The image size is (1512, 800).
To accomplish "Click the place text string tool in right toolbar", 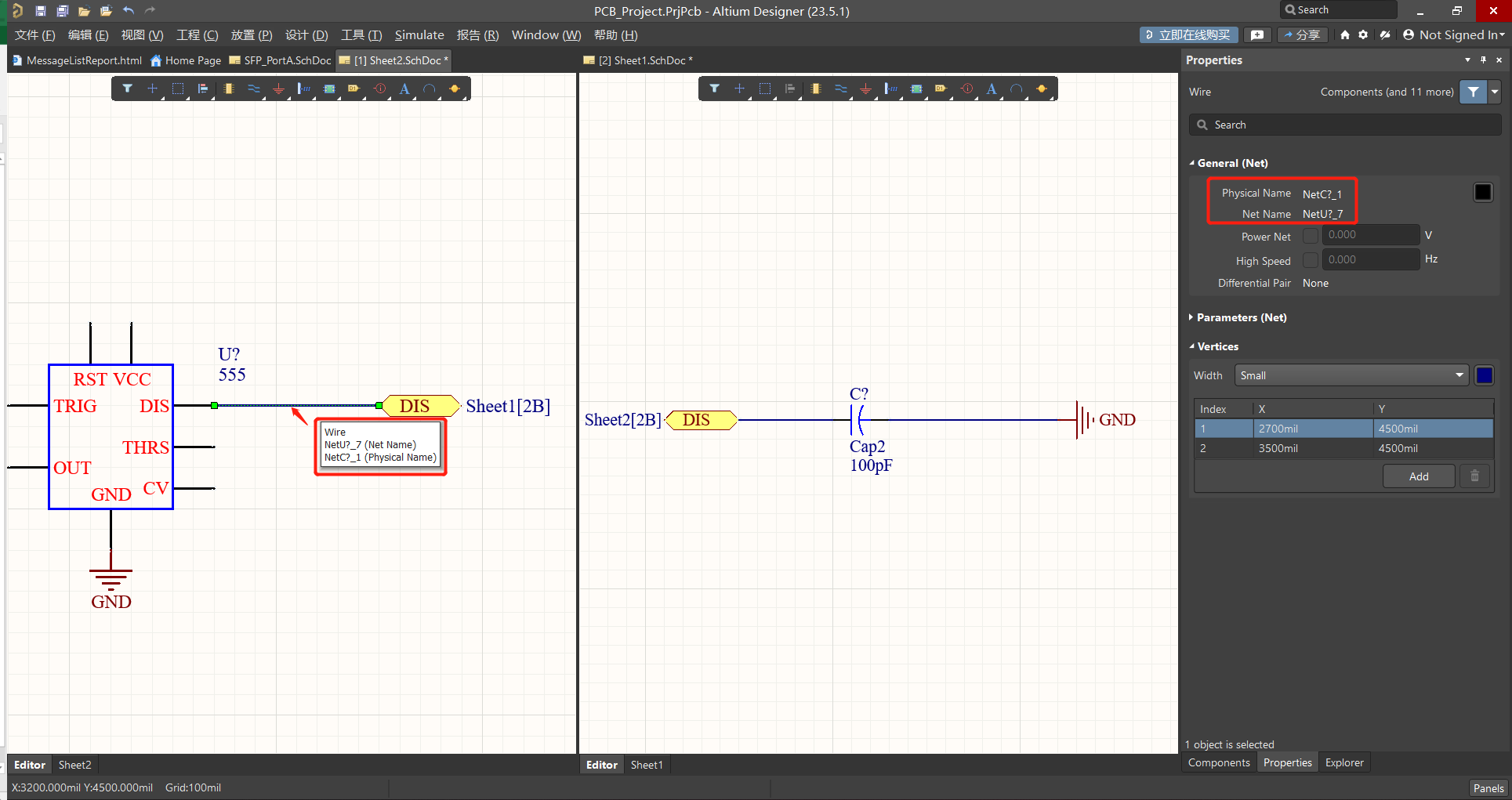I will [x=992, y=89].
